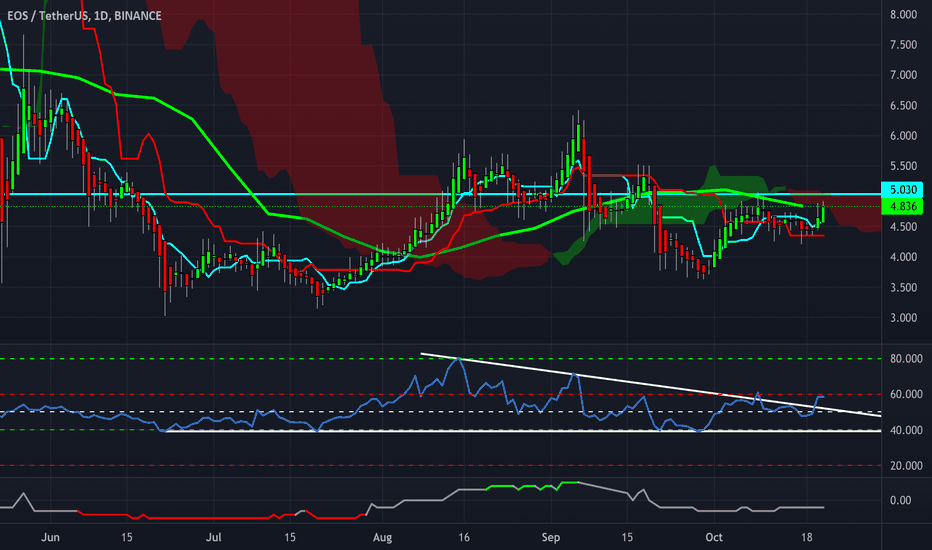Click the tall green candle in early September

[x=577, y=139]
